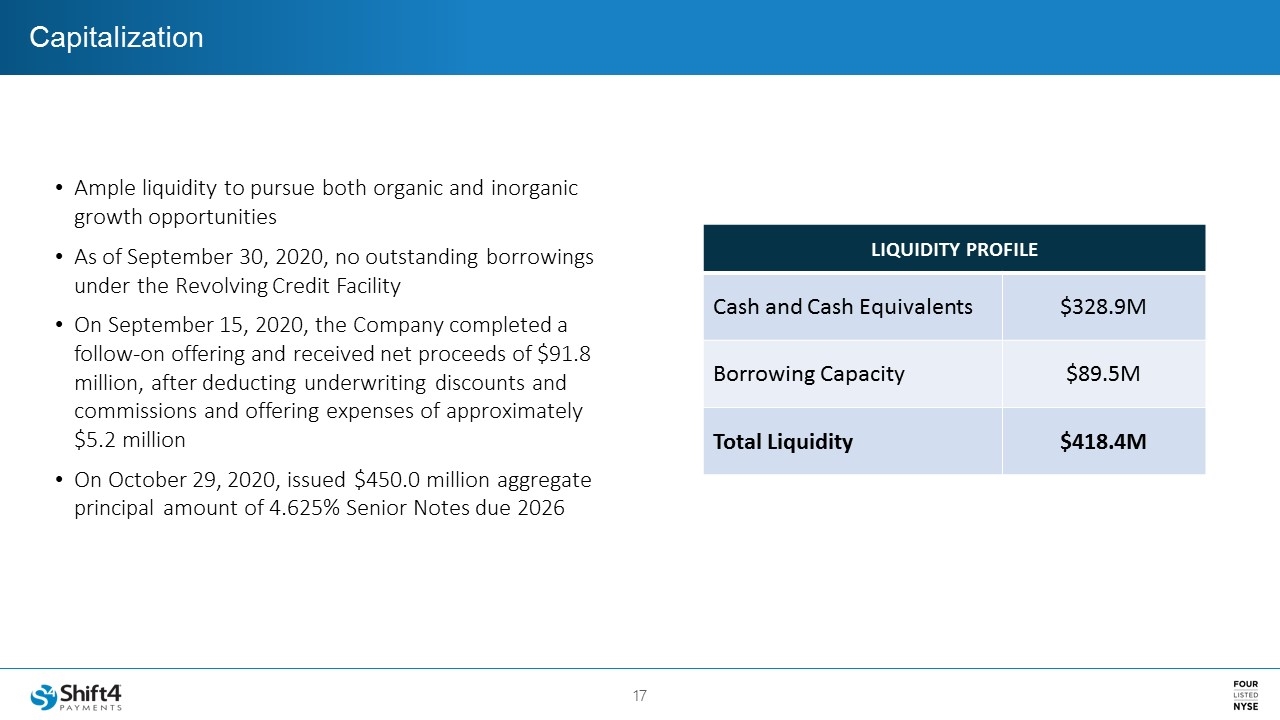The height and width of the screenshot is (720, 1280).
Task: Click the '$5.2 million' text line
Action: click(129, 440)
